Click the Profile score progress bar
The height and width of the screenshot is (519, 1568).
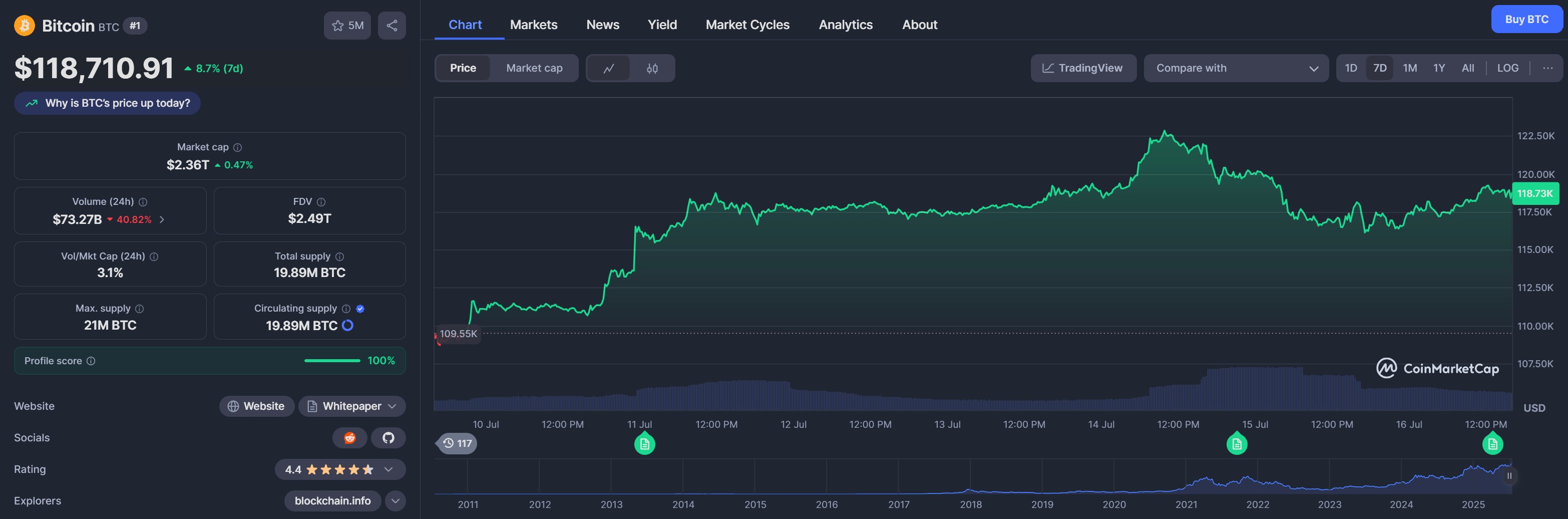(332, 361)
